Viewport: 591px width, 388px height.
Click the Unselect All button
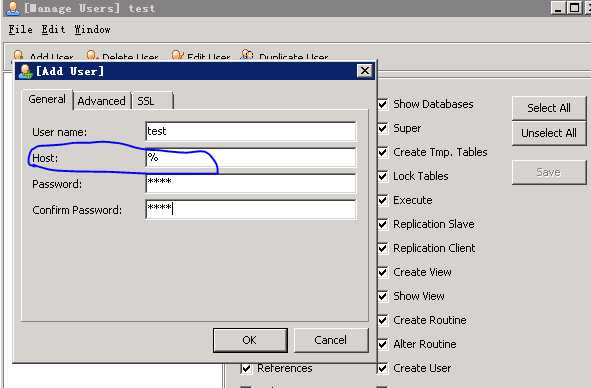pyautogui.click(x=549, y=133)
